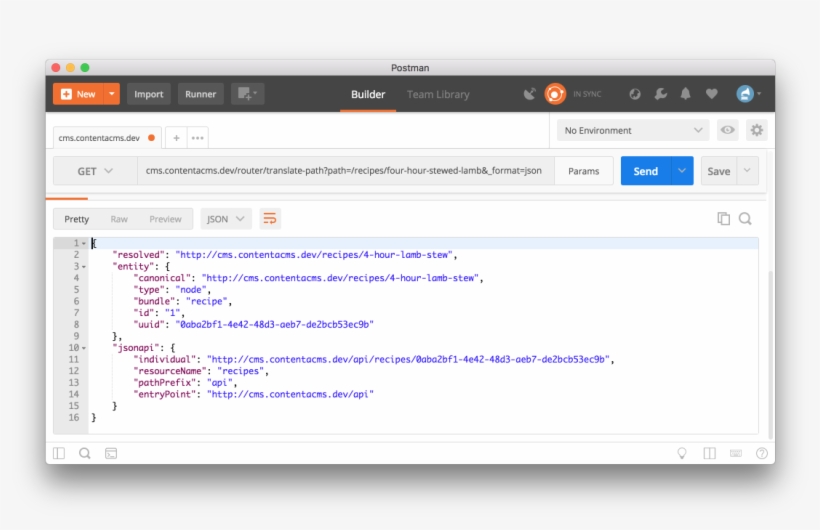Viewport: 820px width, 530px height.
Task: Open the JSON format dropdown
Action: 226,219
